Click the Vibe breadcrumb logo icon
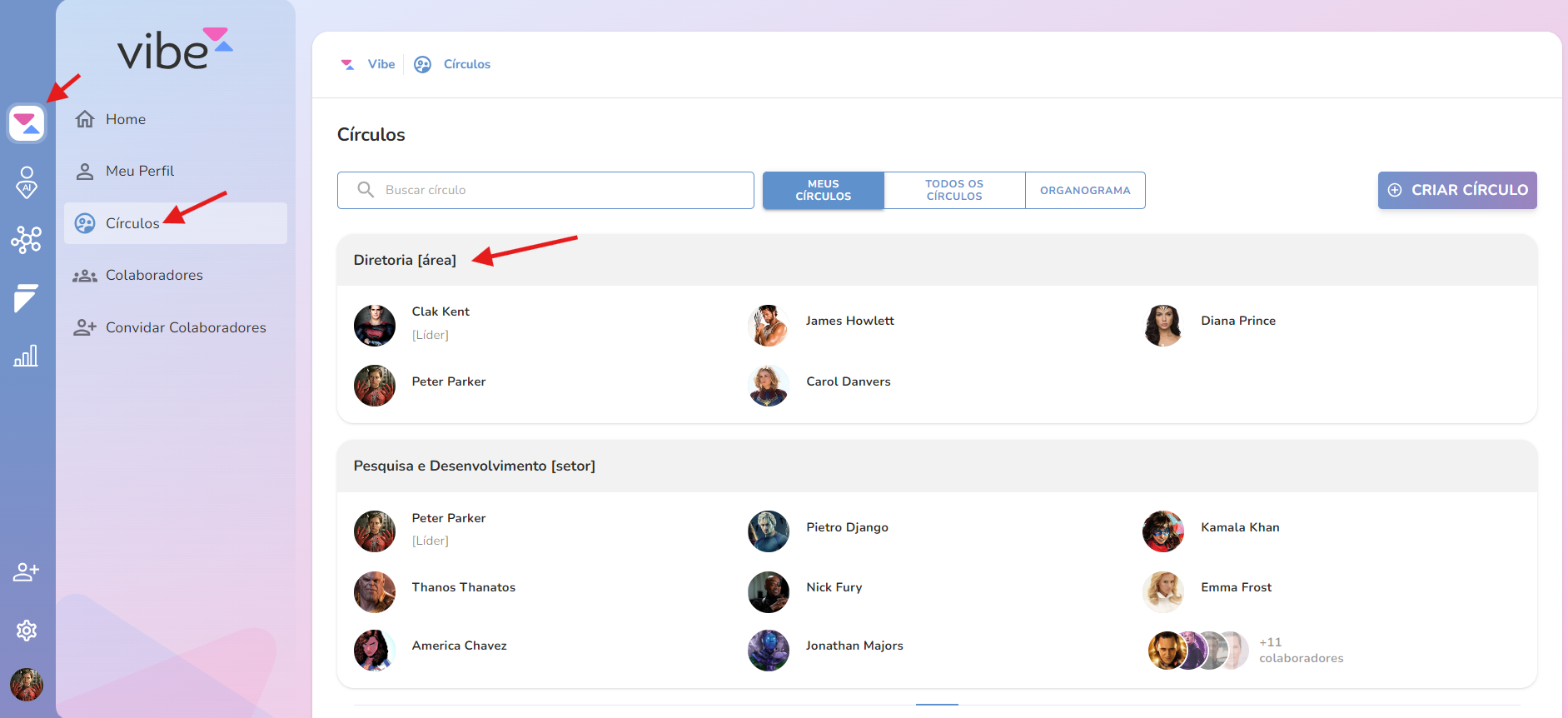1568x718 pixels. point(347,64)
